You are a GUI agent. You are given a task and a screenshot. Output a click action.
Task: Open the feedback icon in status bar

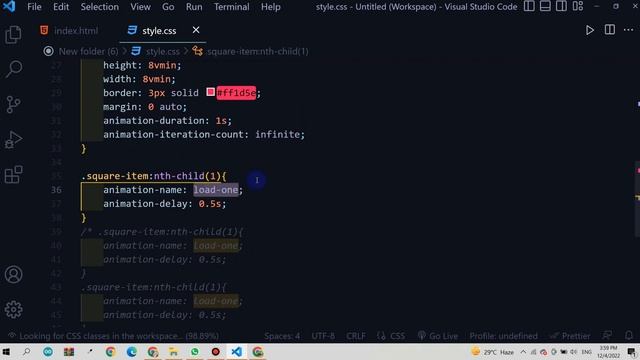pyautogui.click(x=607, y=336)
